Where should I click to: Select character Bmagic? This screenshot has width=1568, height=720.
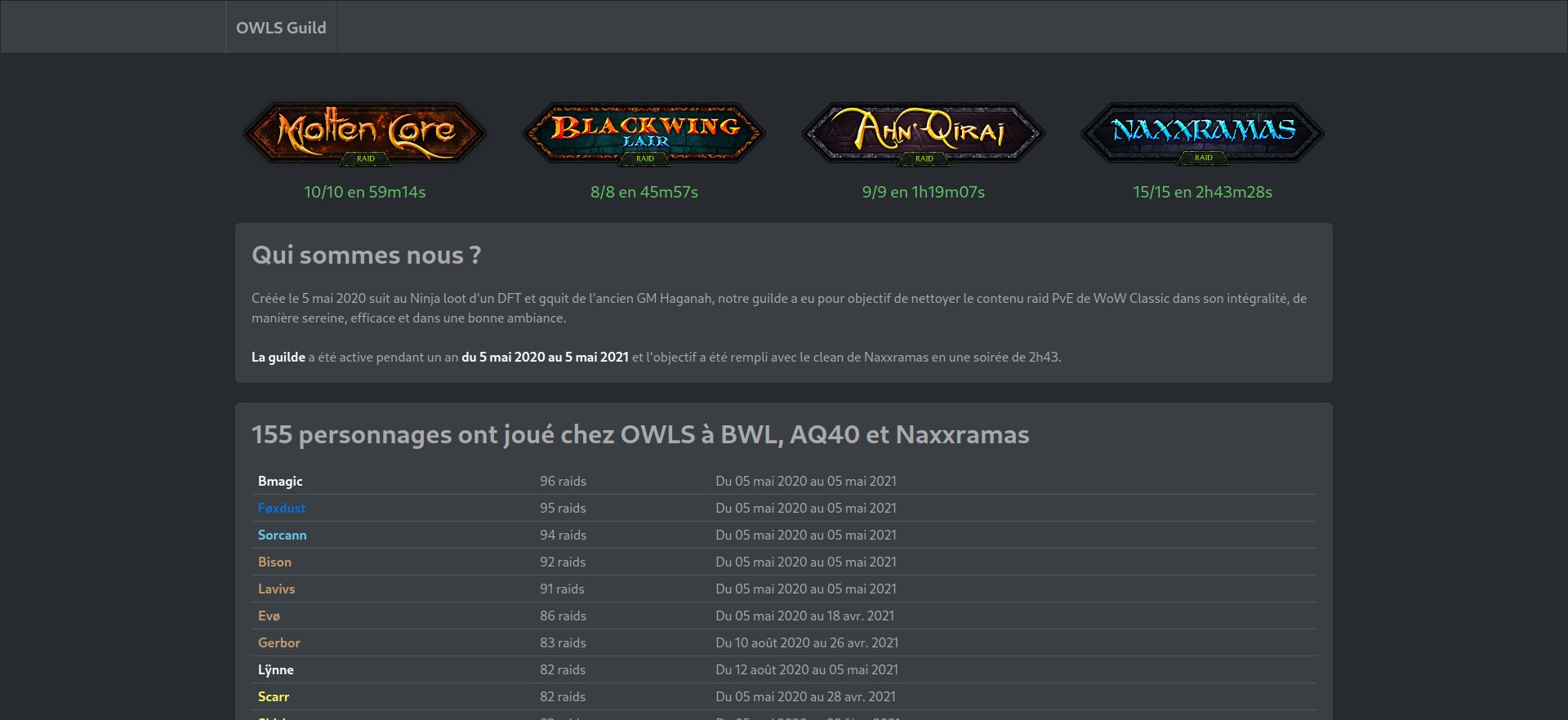tap(280, 481)
